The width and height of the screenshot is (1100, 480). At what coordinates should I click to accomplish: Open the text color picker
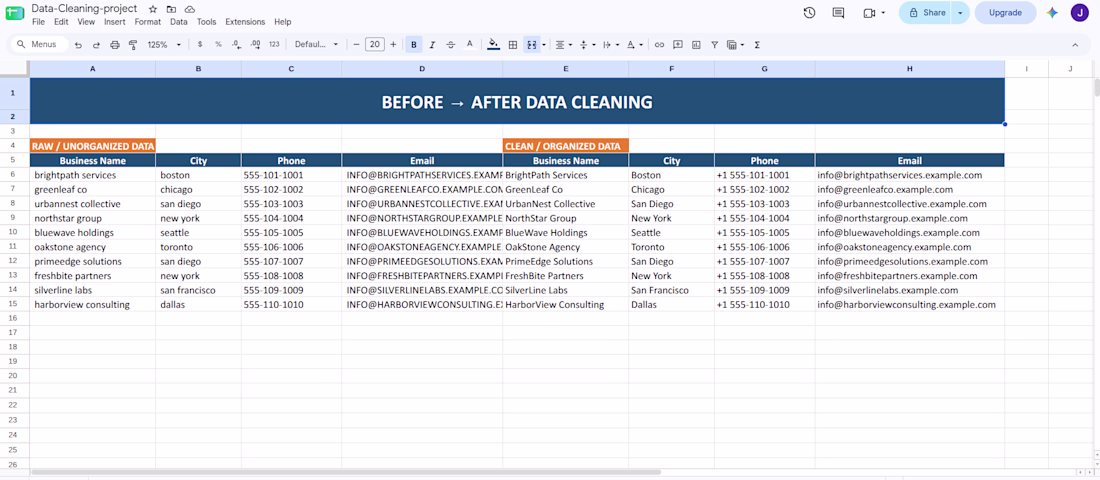pos(469,44)
